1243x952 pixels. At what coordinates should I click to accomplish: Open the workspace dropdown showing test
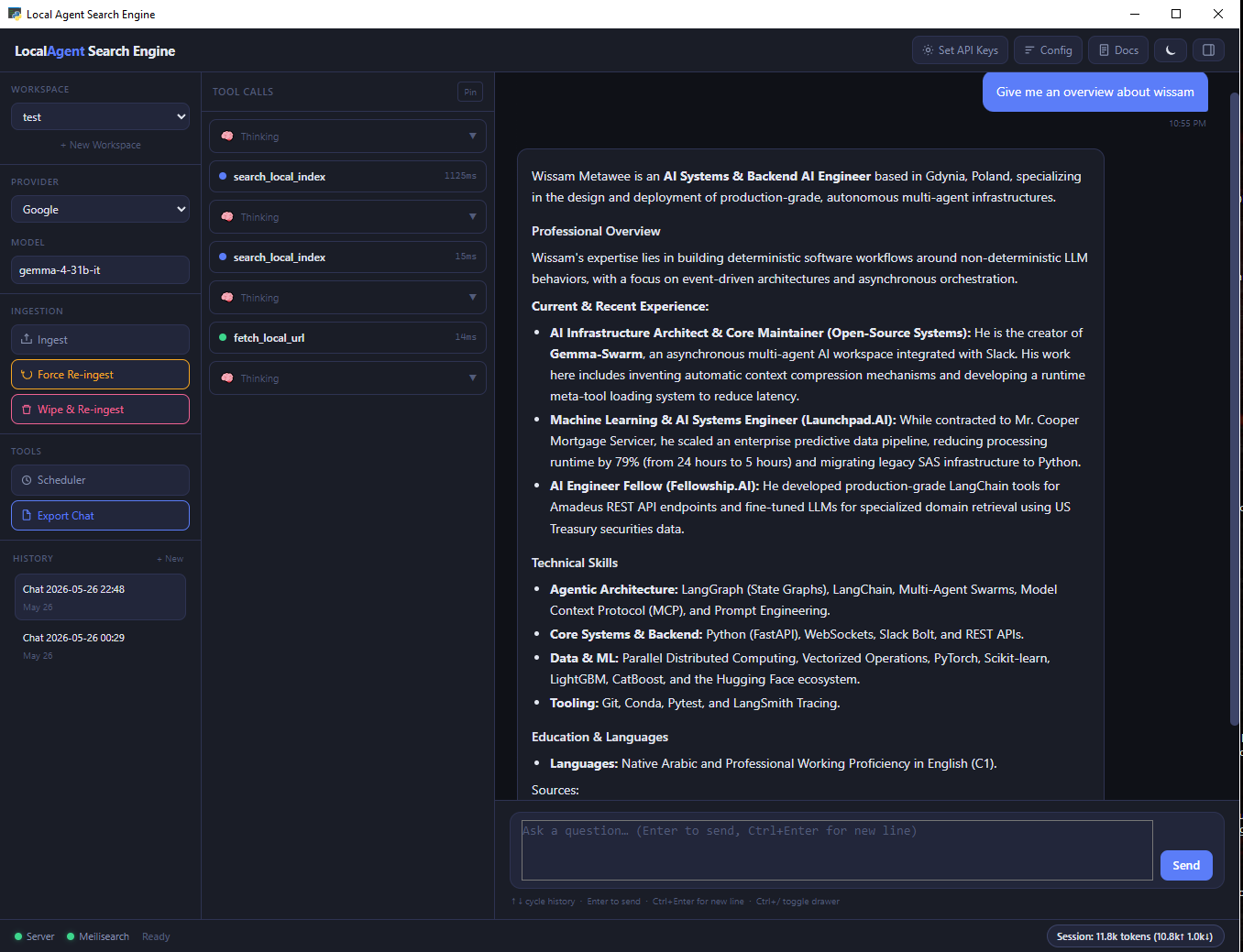101,116
